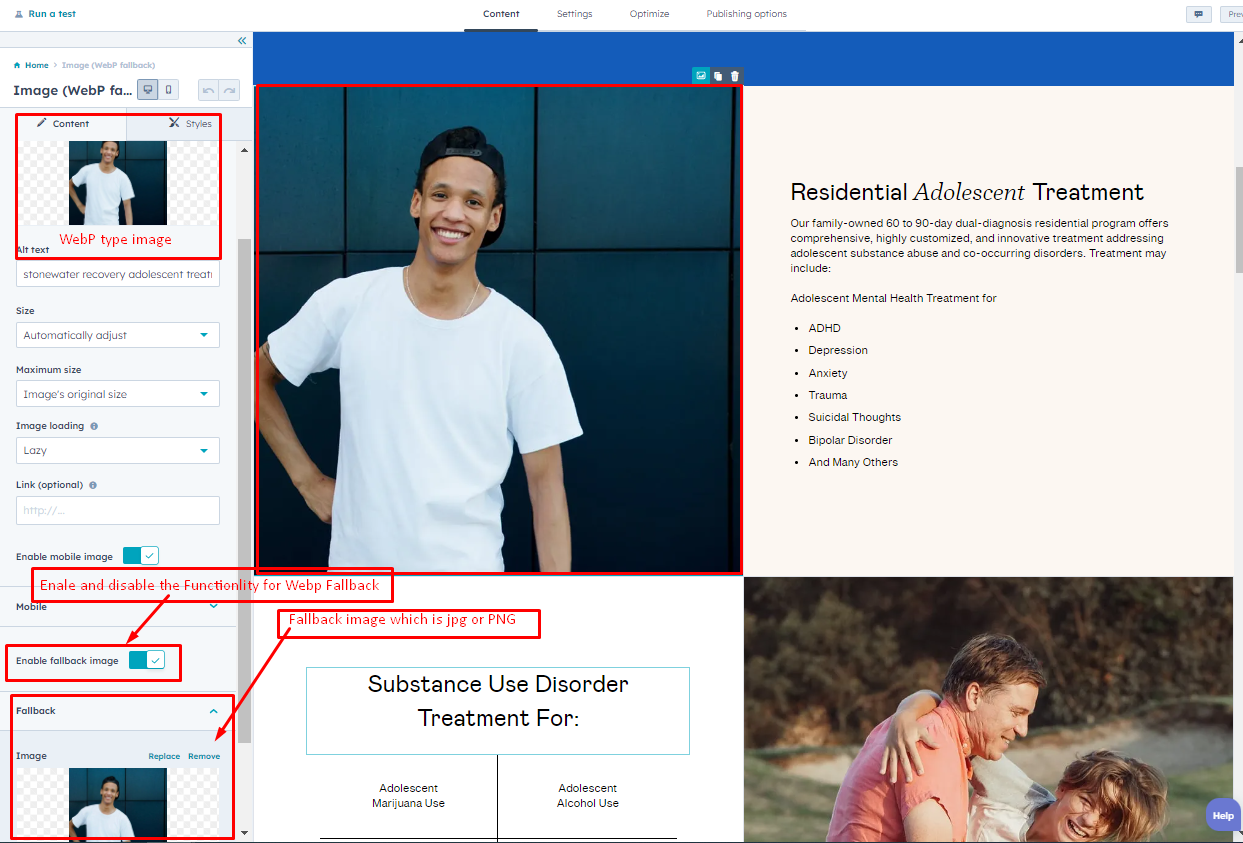Click the alt text input field
Viewport: 1243px width, 843px height.
point(117,273)
